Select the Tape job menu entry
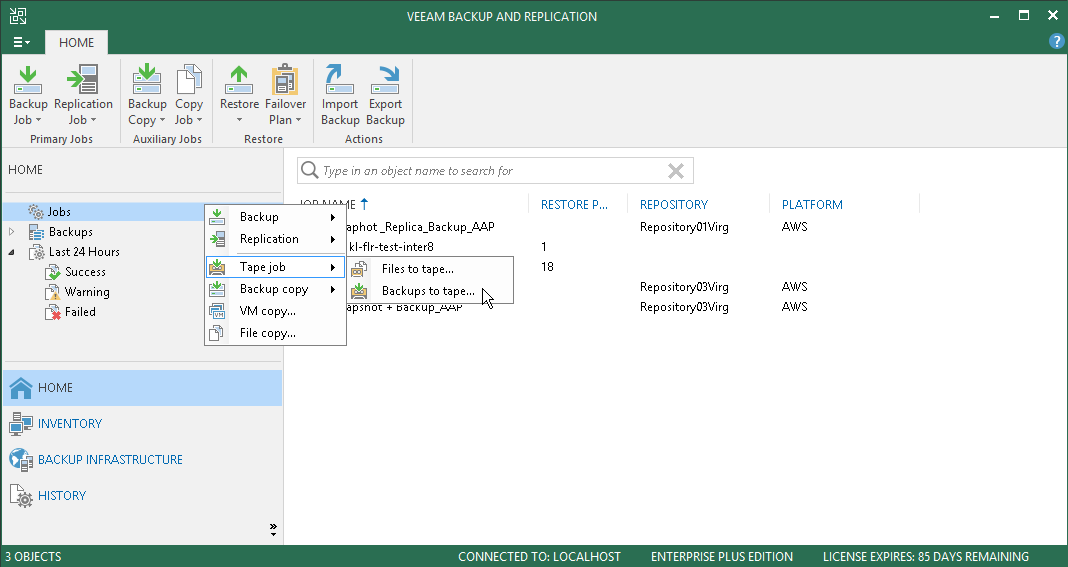This screenshot has width=1068, height=567. [x=275, y=267]
